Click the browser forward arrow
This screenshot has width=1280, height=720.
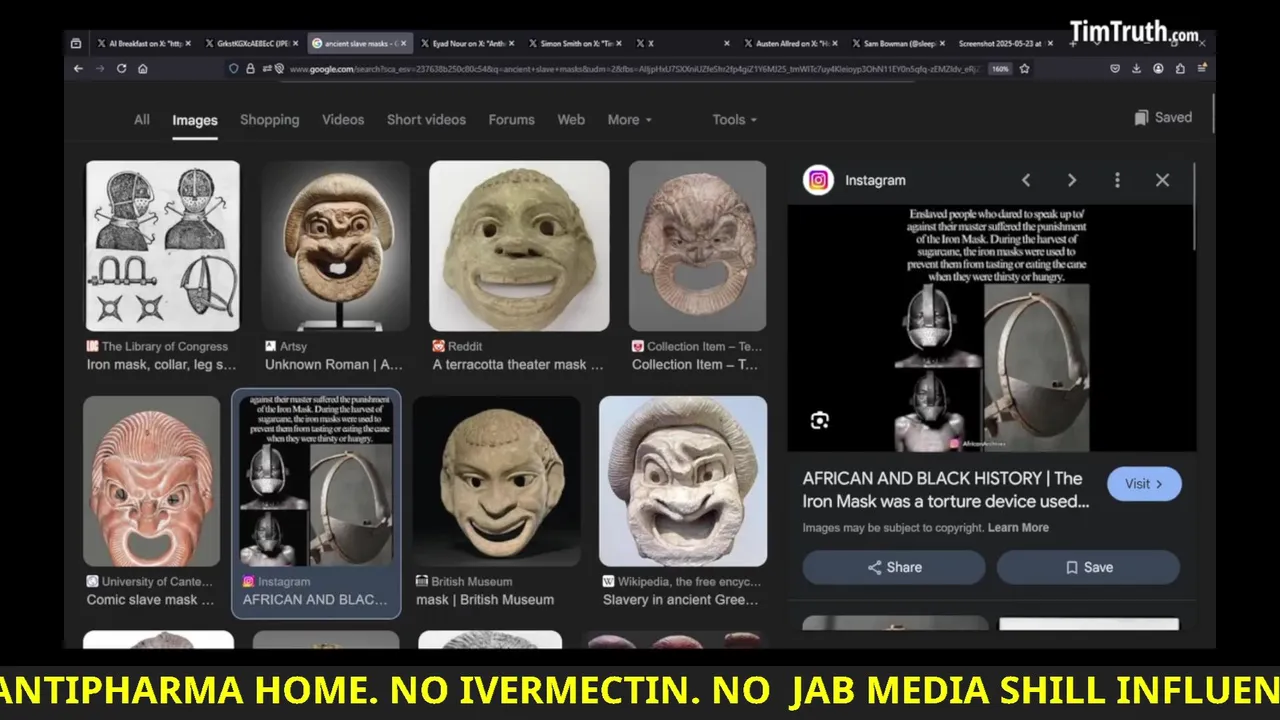[99, 69]
